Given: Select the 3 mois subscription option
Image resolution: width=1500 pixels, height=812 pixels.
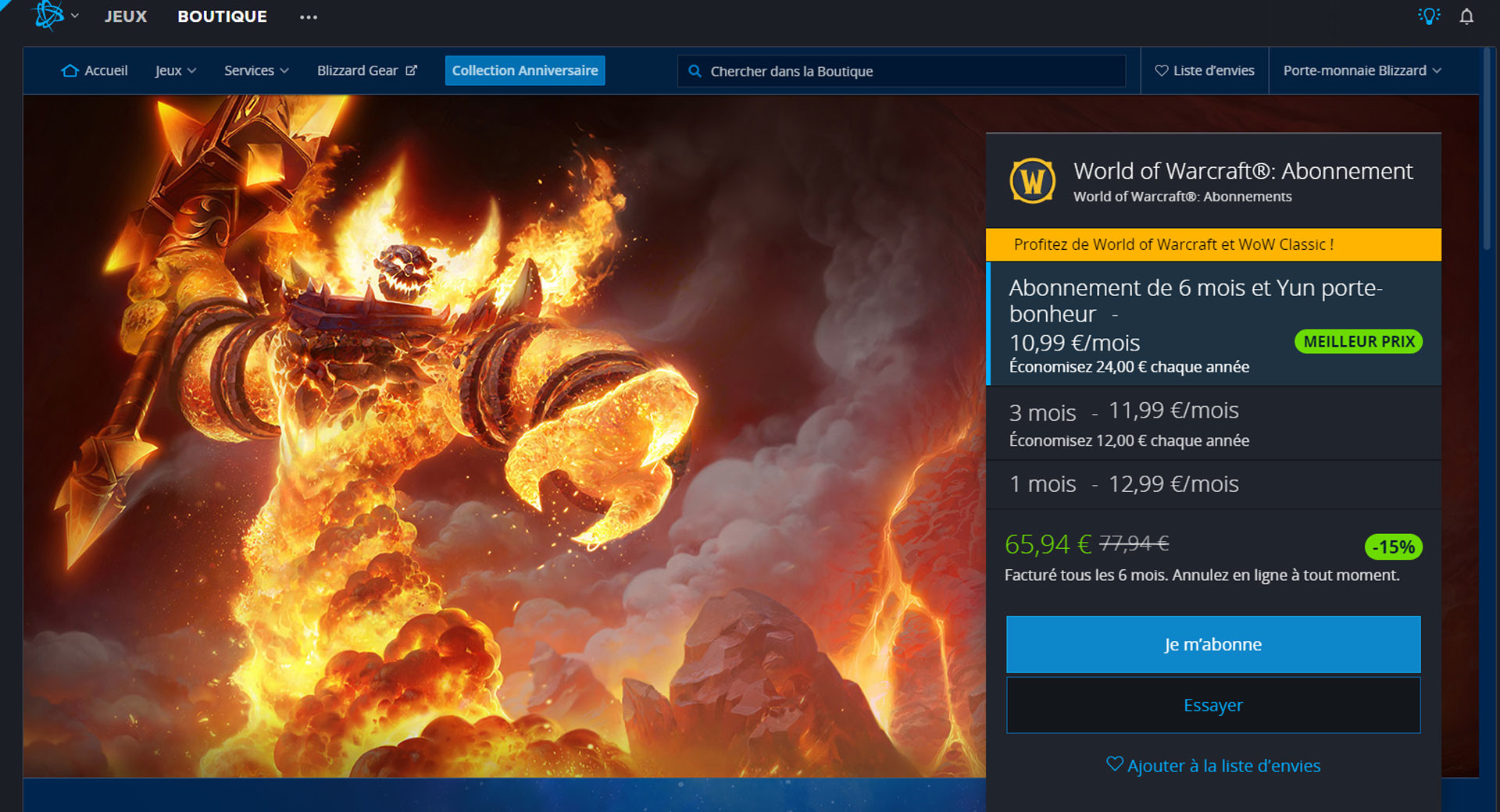Looking at the screenshot, I should [1213, 423].
